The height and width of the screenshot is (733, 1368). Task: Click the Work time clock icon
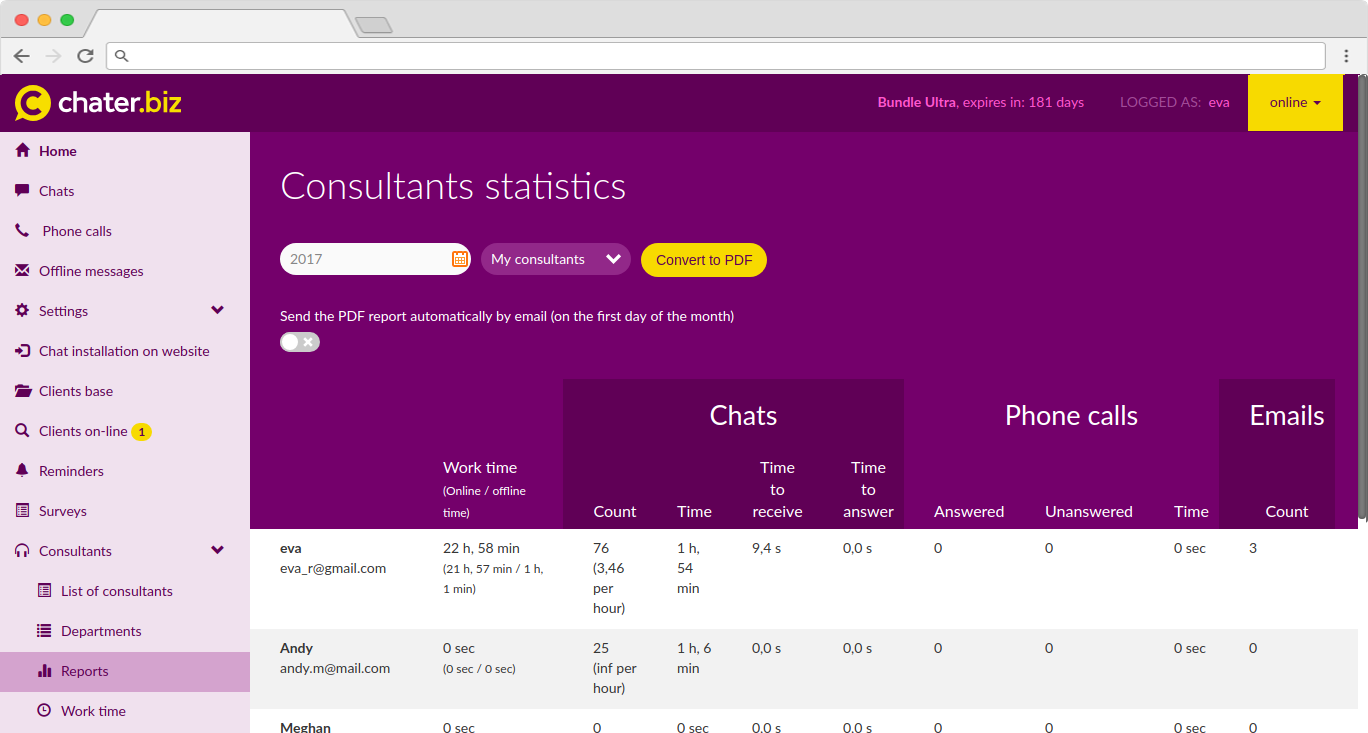coord(44,710)
